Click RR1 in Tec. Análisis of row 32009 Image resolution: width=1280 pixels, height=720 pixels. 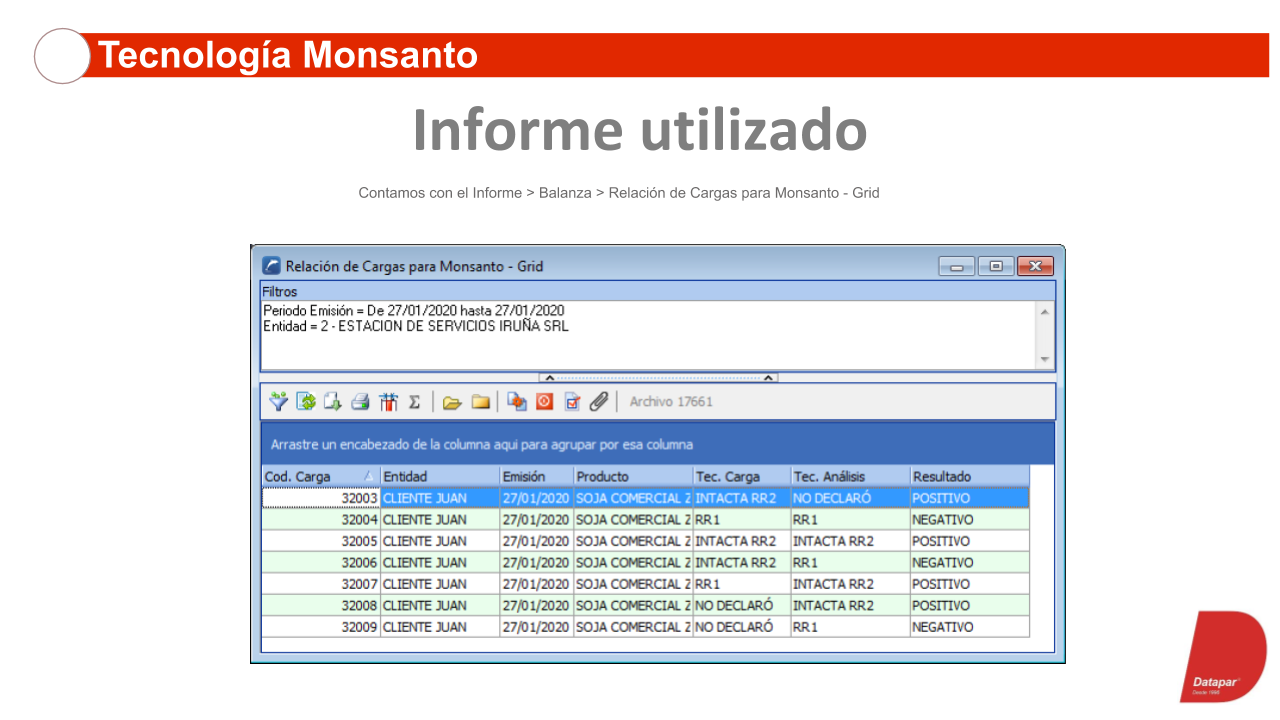(x=850, y=627)
